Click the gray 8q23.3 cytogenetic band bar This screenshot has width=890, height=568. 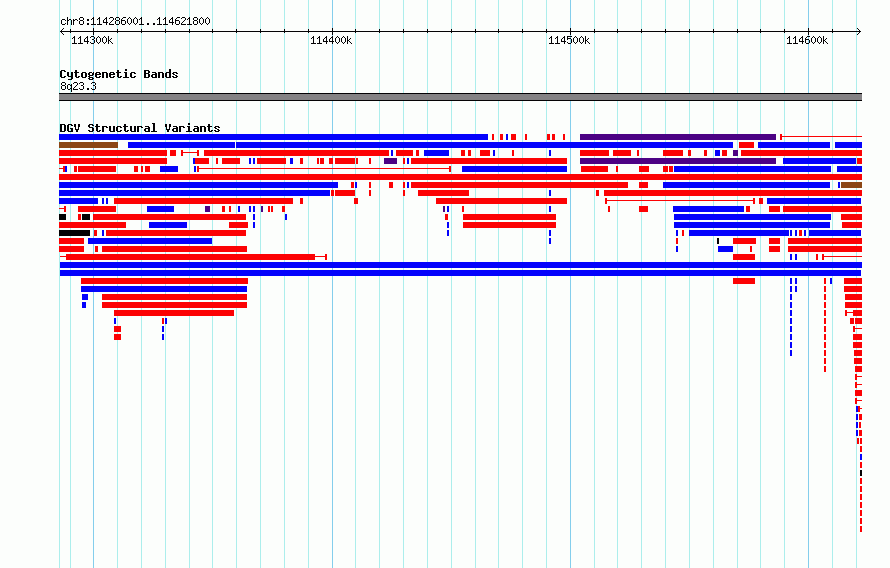pos(460,97)
